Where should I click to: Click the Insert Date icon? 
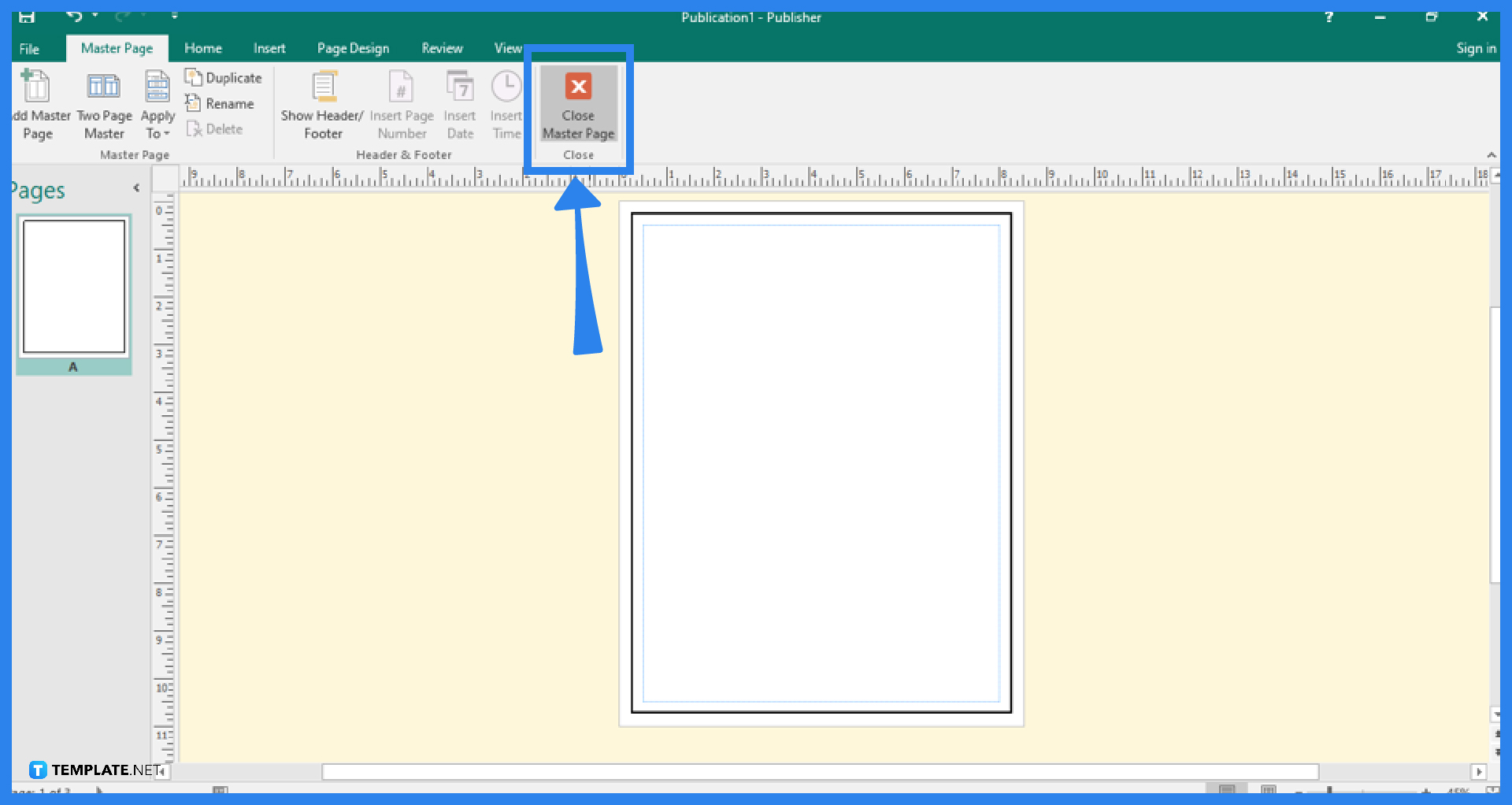[459, 103]
